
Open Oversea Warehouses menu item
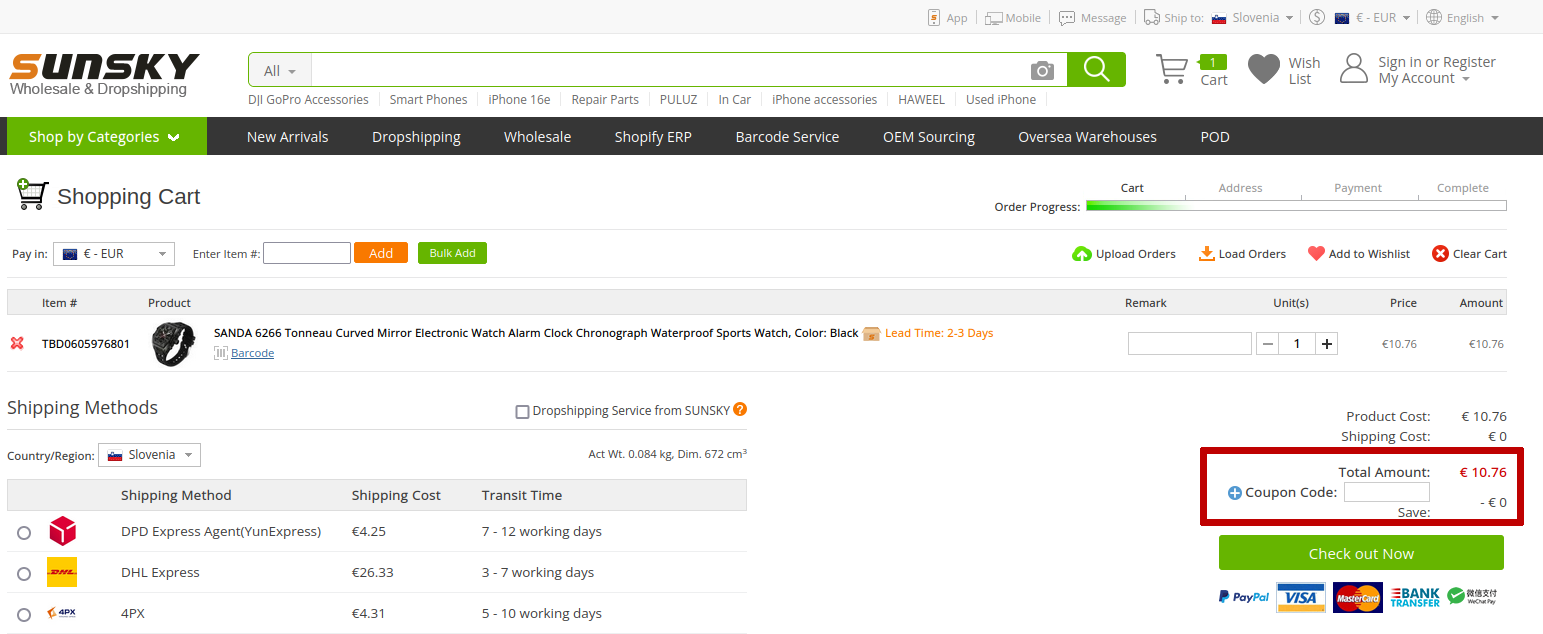click(1087, 137)
